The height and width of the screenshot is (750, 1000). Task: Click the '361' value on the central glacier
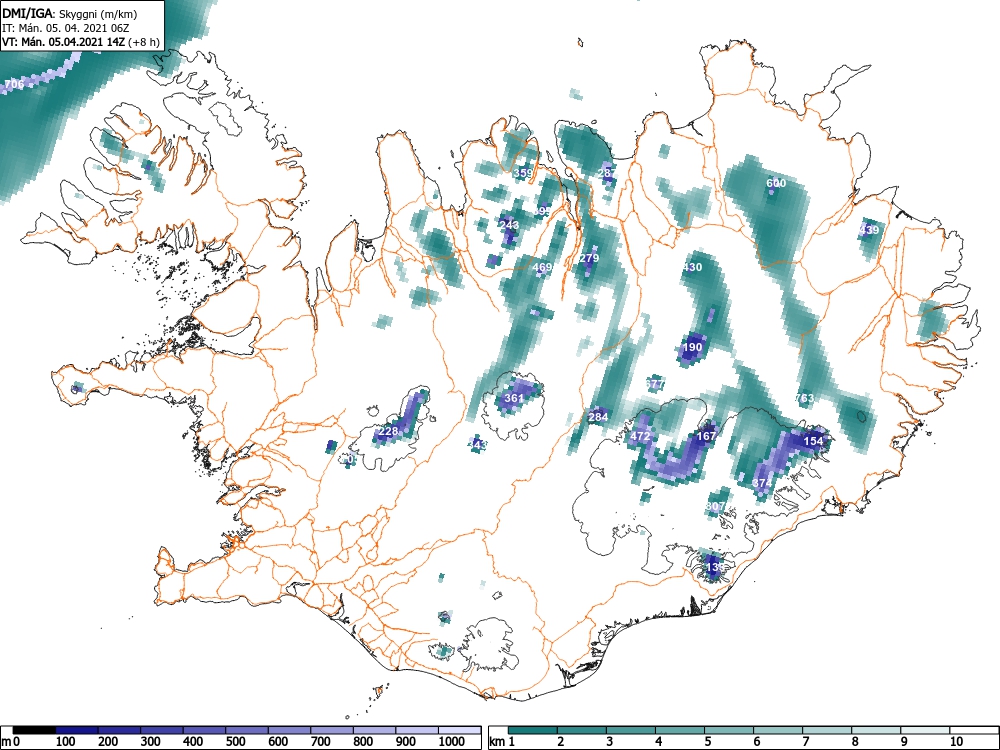pyautogui.click(x=514, y=398)
